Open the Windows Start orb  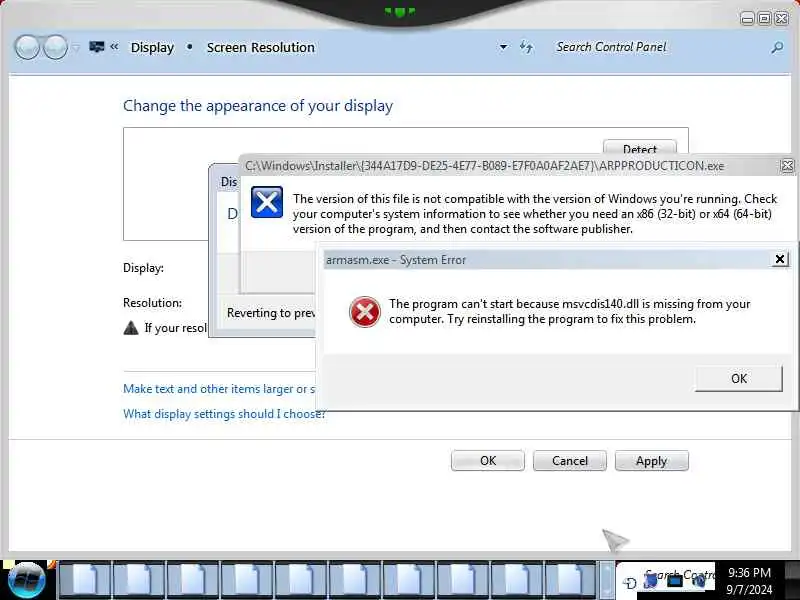point(27,580)
